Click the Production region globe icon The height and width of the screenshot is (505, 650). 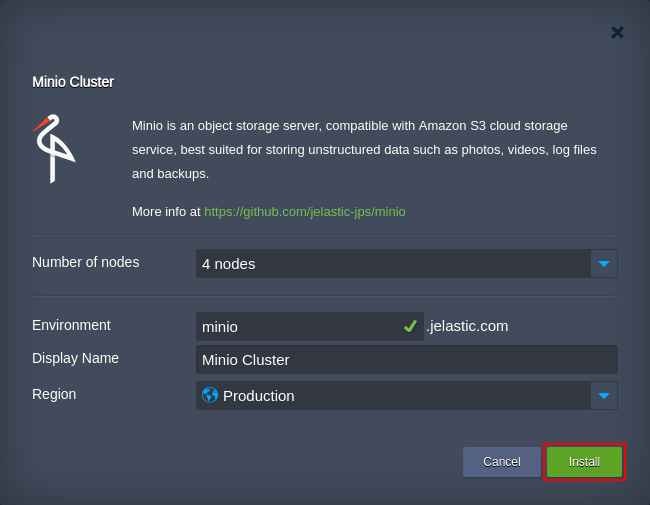pos(210,395)
